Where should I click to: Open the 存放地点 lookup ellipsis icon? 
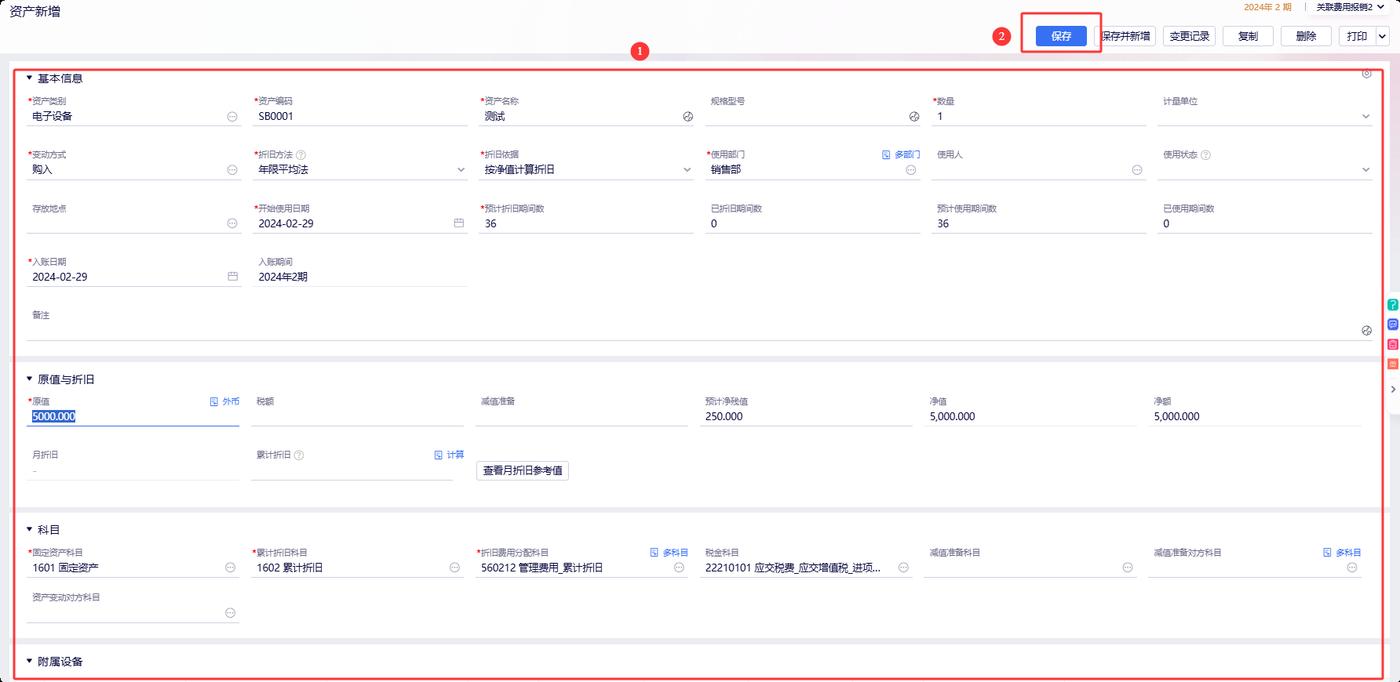(x=232, y=224)
